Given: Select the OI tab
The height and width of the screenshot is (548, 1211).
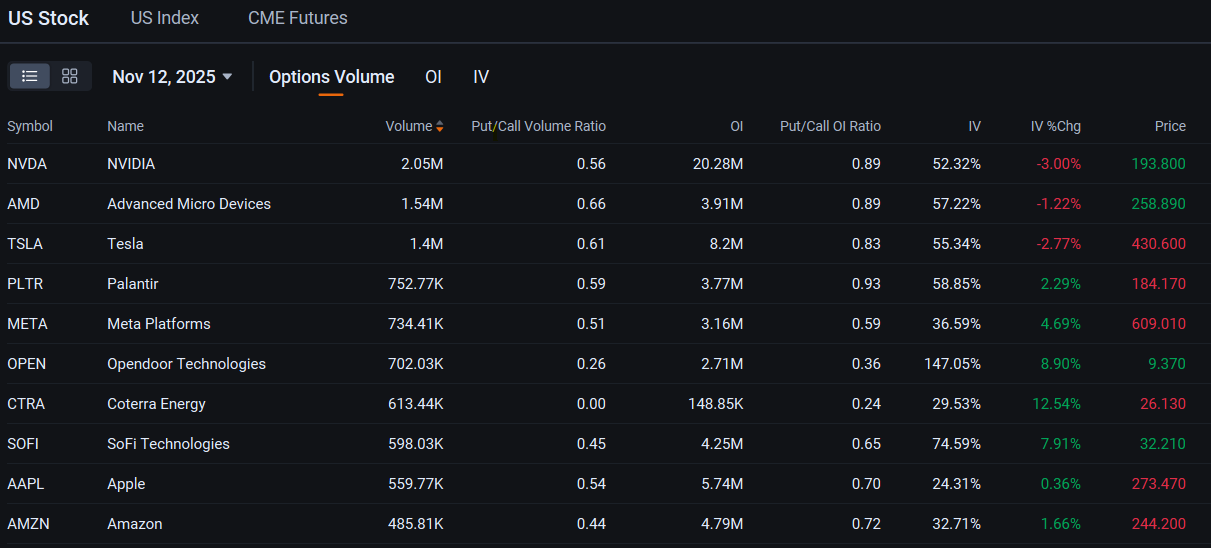Looking at the screenshot, I should point(433,77).
